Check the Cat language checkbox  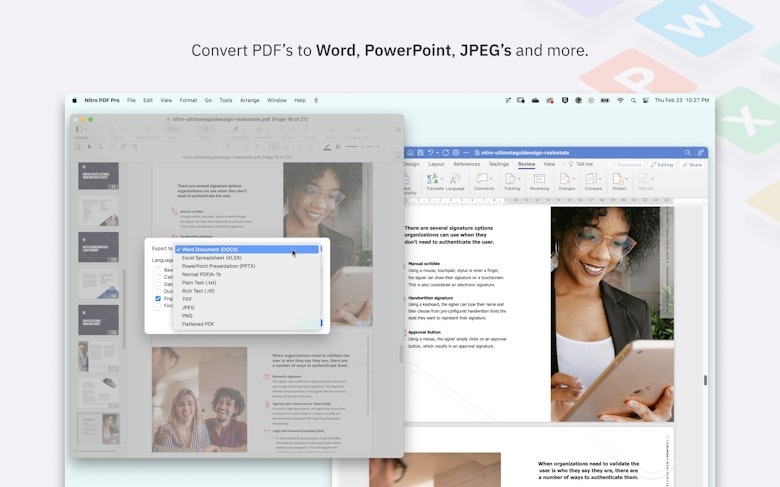pyautogui.click(x=158, y=277)
